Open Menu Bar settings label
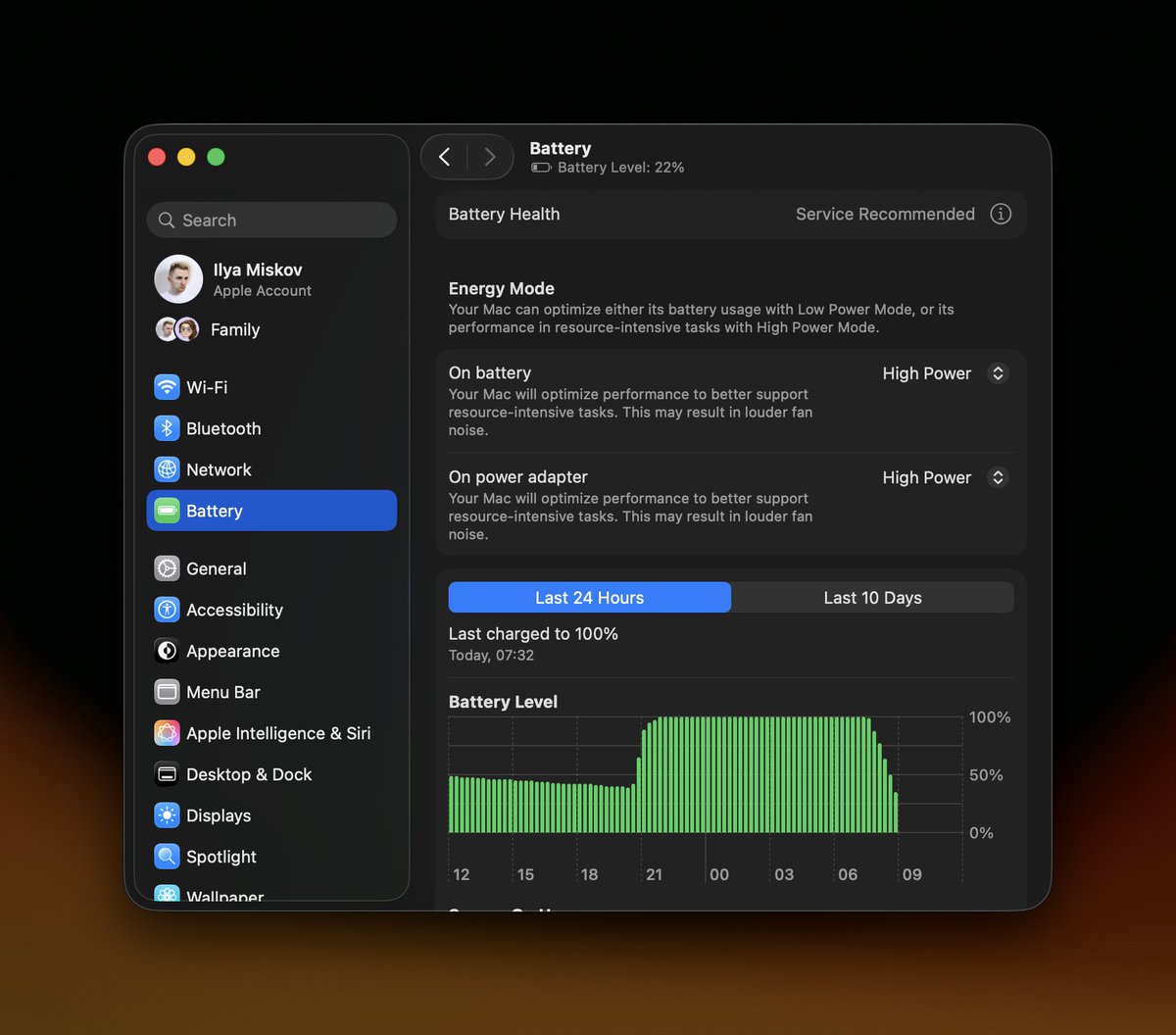Image resolution: width=1176 pixels, height=1035 pixels. pos(223,692)
